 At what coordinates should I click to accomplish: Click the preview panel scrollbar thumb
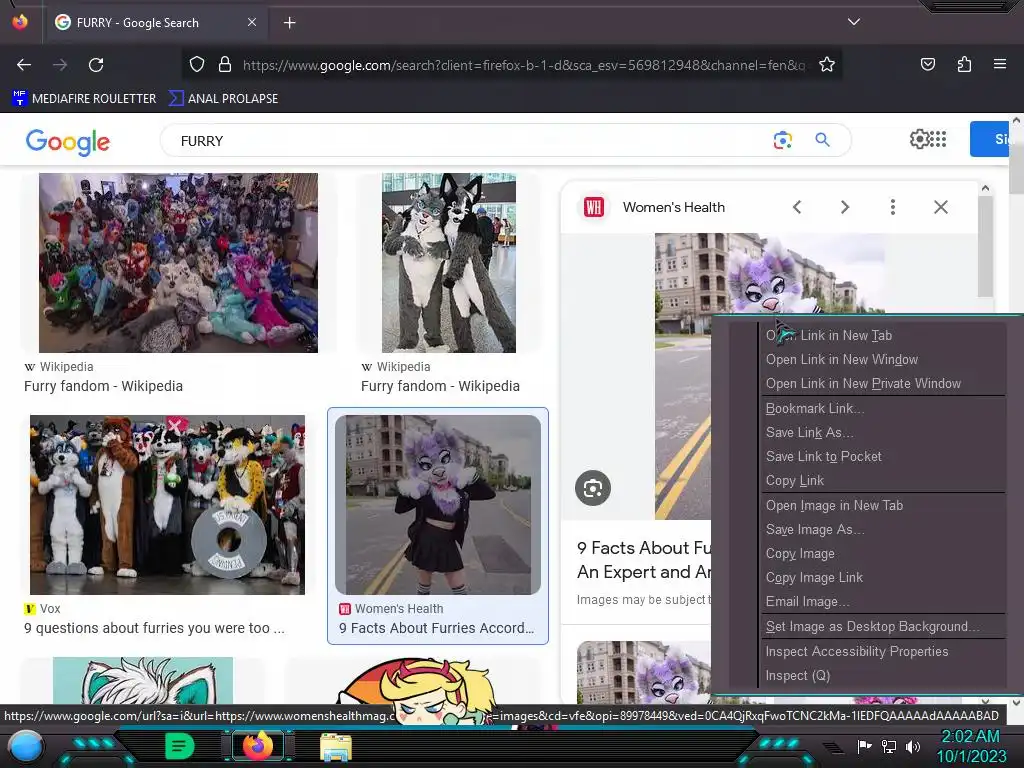click(985, 247)
